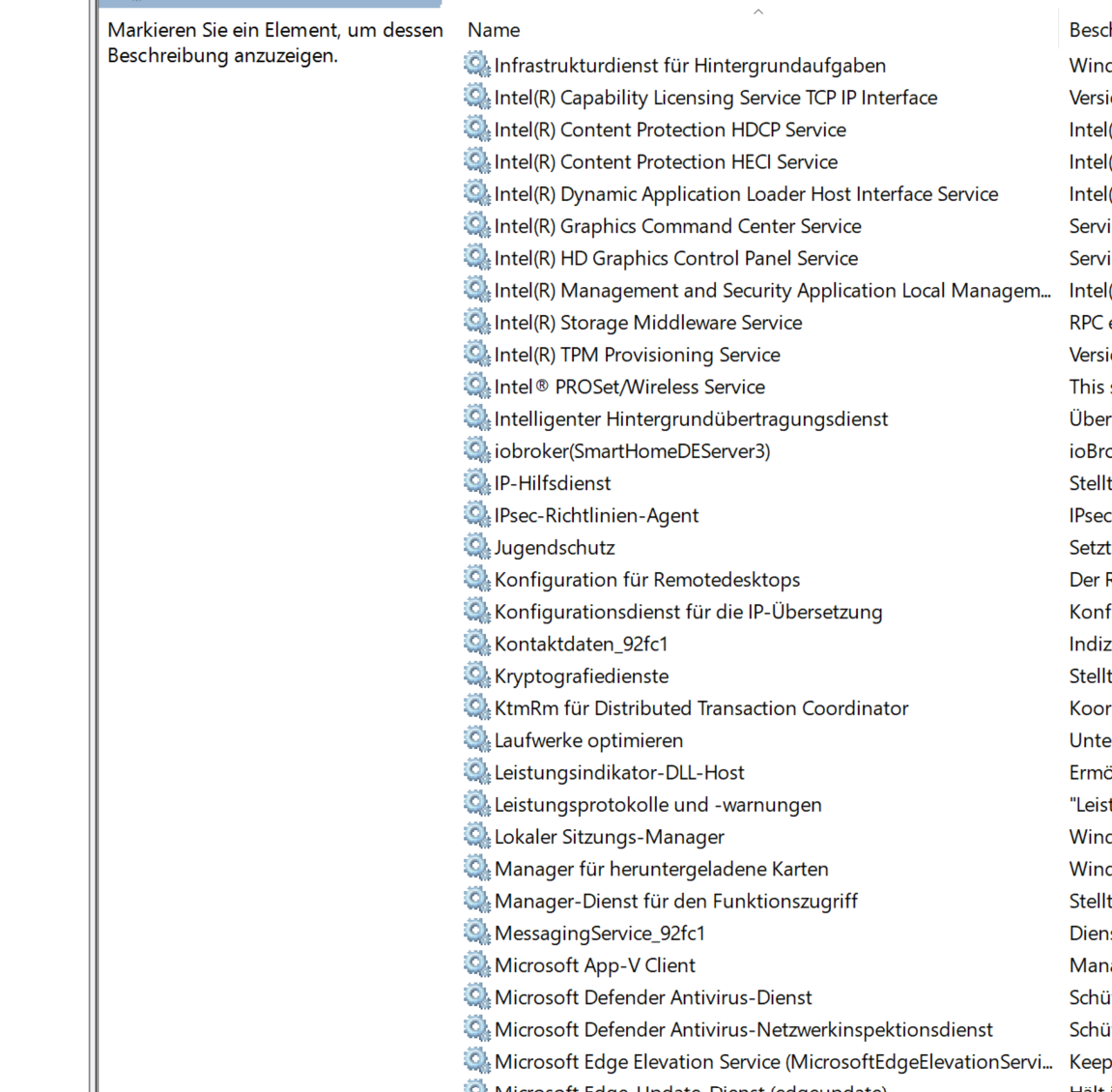The width and height of the screenshot is (1112, 1092).
Task: Select Intelligenter Hintergrundübertragungsdienst text
Action: 691,418
